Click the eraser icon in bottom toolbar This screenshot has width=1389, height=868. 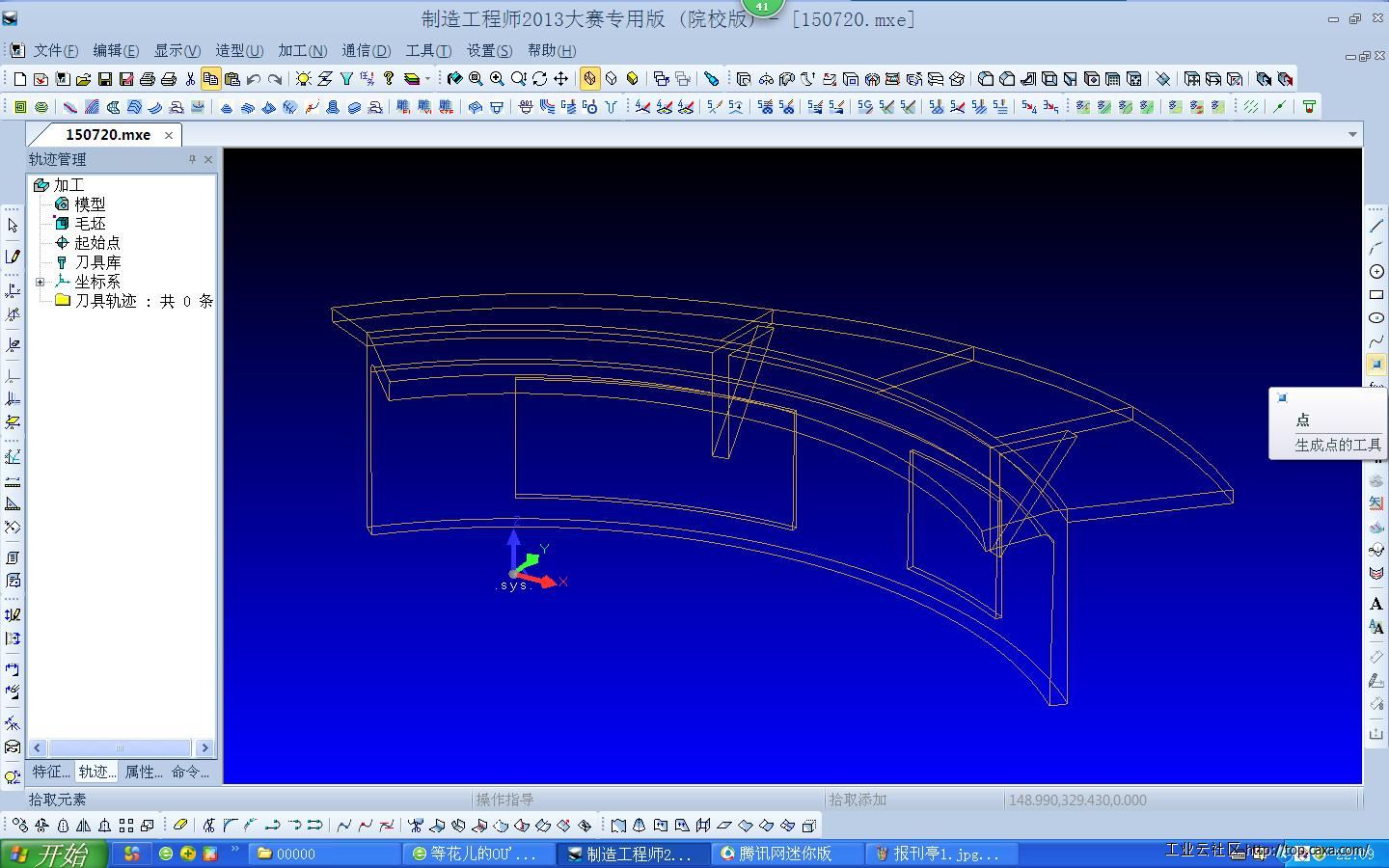(x=179, y=826)
